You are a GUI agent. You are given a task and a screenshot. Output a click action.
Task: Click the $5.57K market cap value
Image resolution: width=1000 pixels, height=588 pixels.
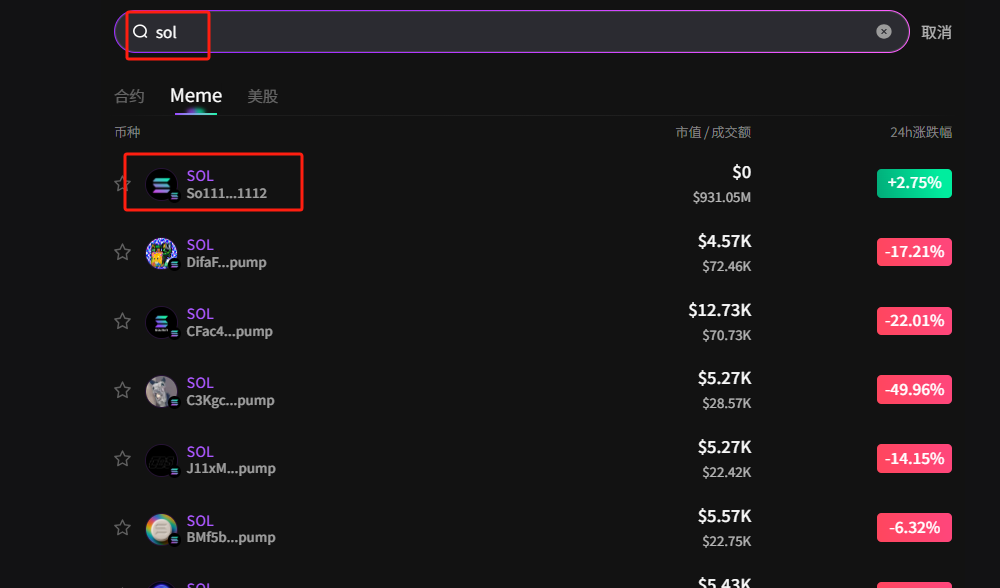724,516
